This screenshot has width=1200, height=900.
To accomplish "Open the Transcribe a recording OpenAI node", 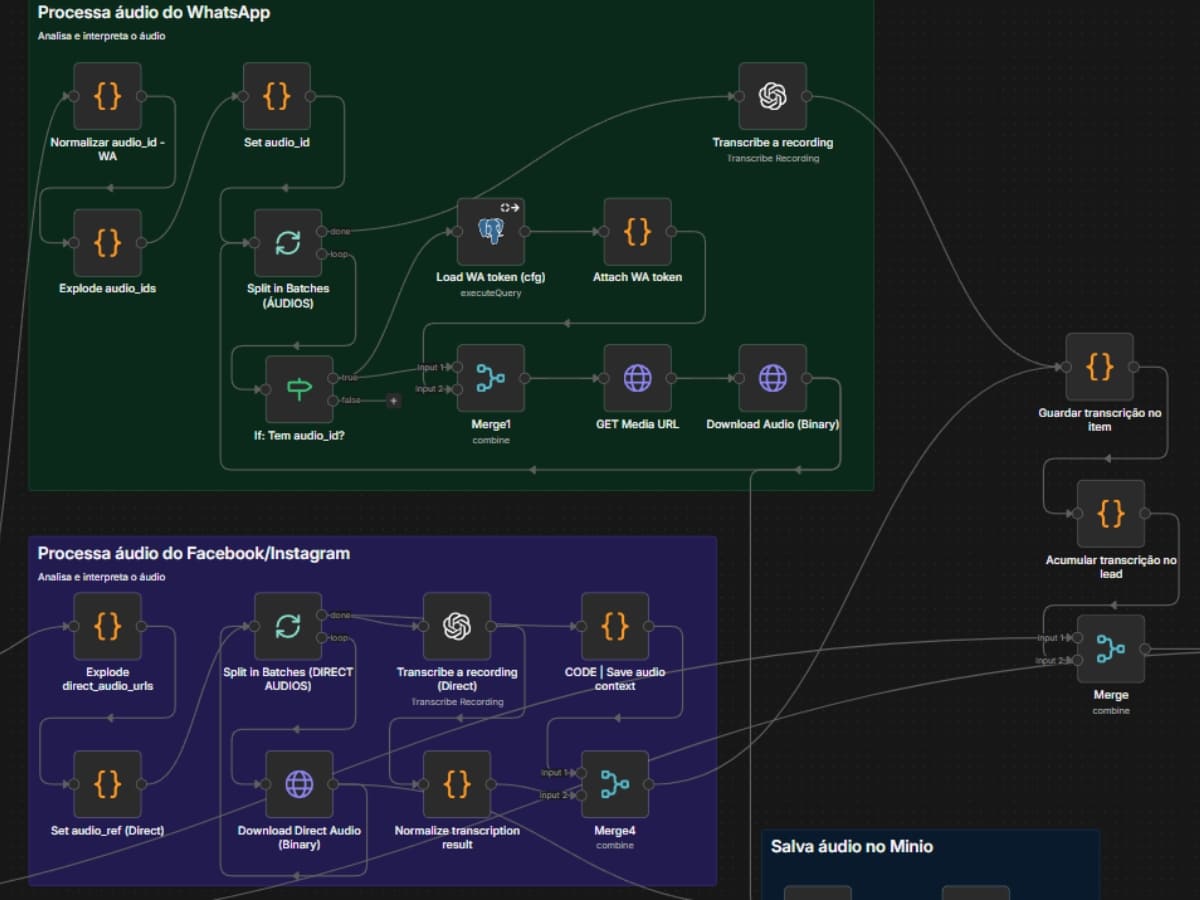I will tap(771, 98).
